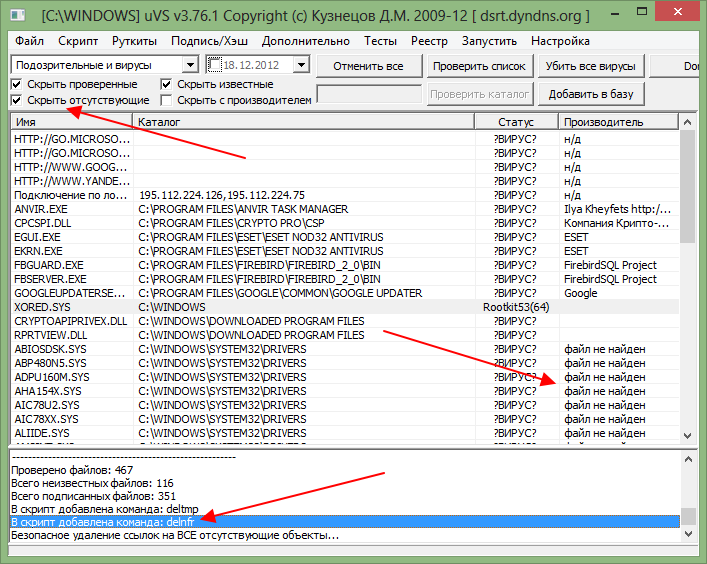
Task: Click the uVS application icon in title bar
Action: 18,15
